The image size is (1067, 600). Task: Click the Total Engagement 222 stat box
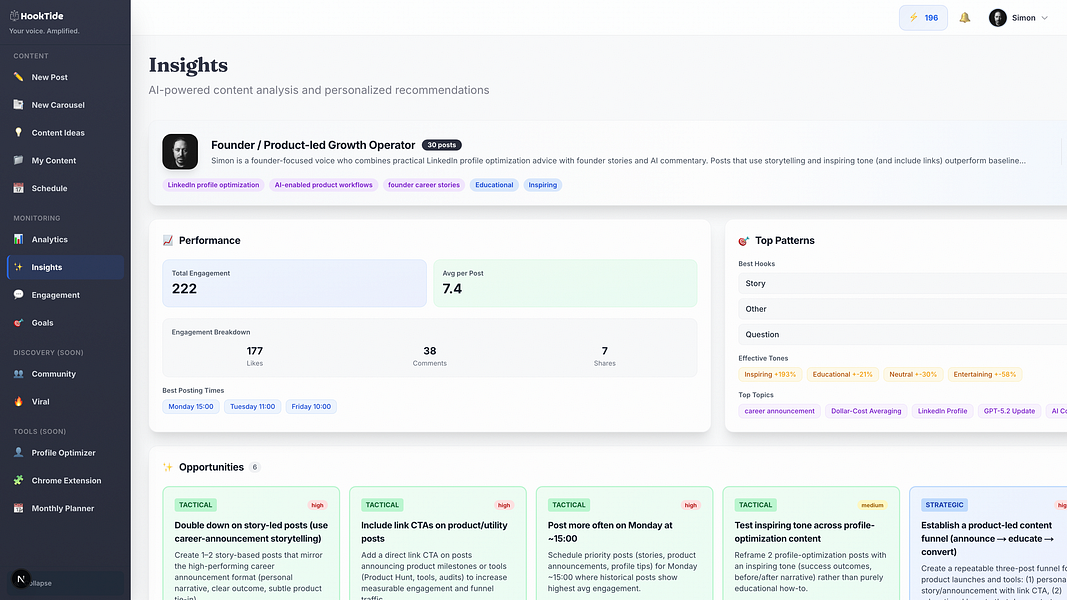[x=295, y=283]
